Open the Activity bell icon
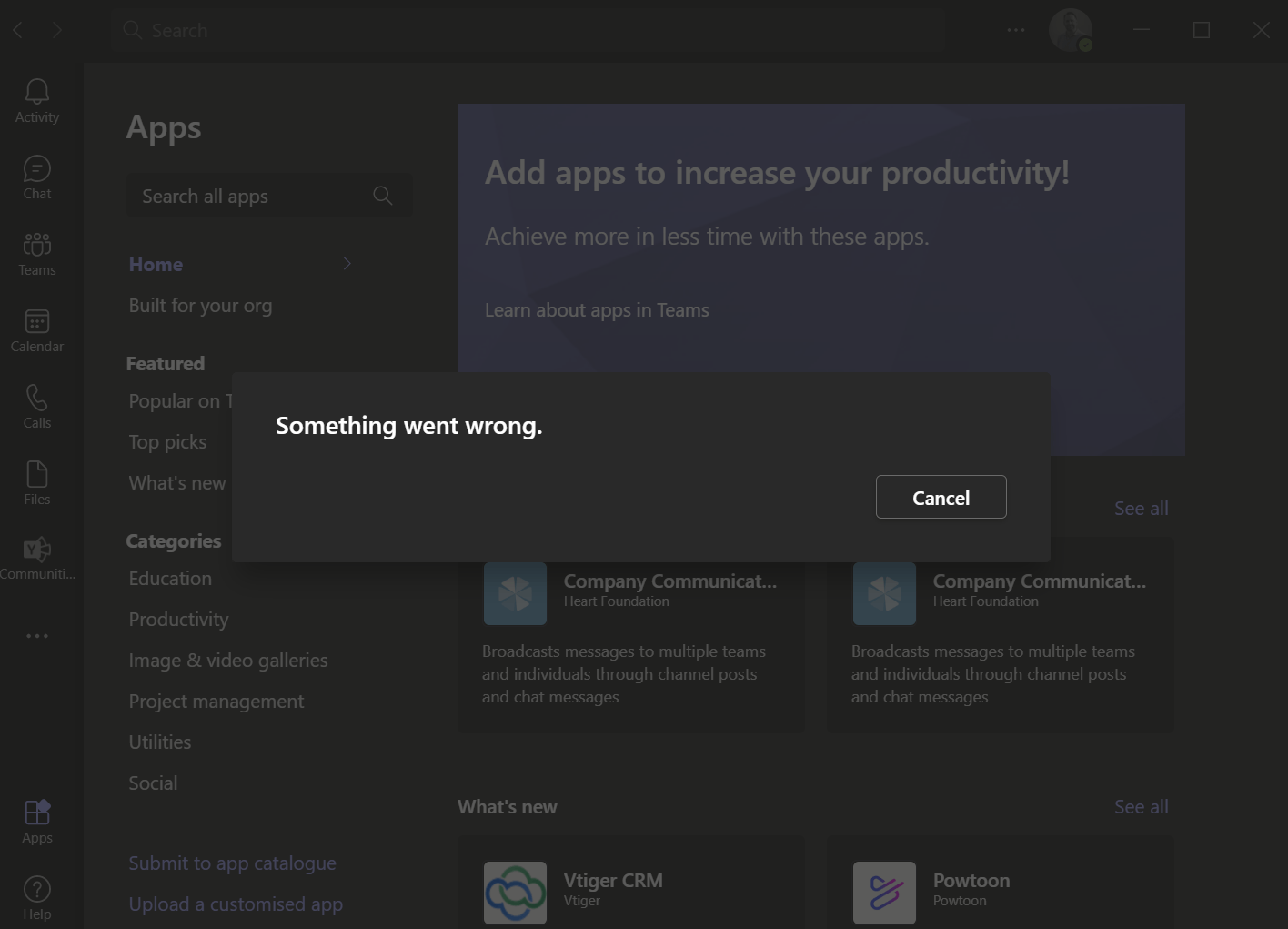The image size is (1288, 929). pos(37,92)
